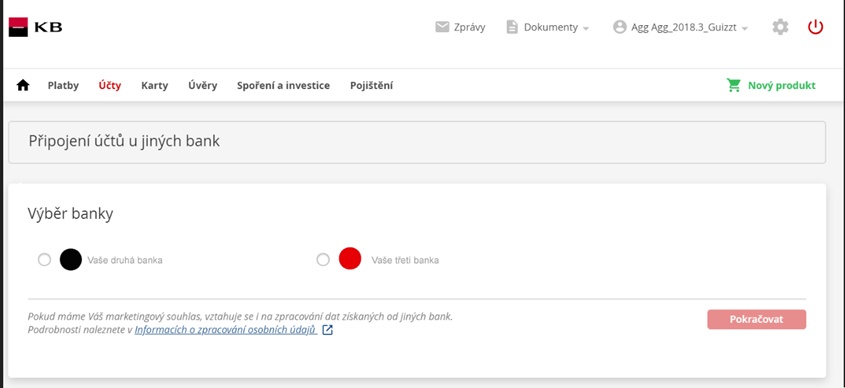Select the Vaše druhá banka radio button
This screenshot has width=845, height=388.
pos(44,260)
